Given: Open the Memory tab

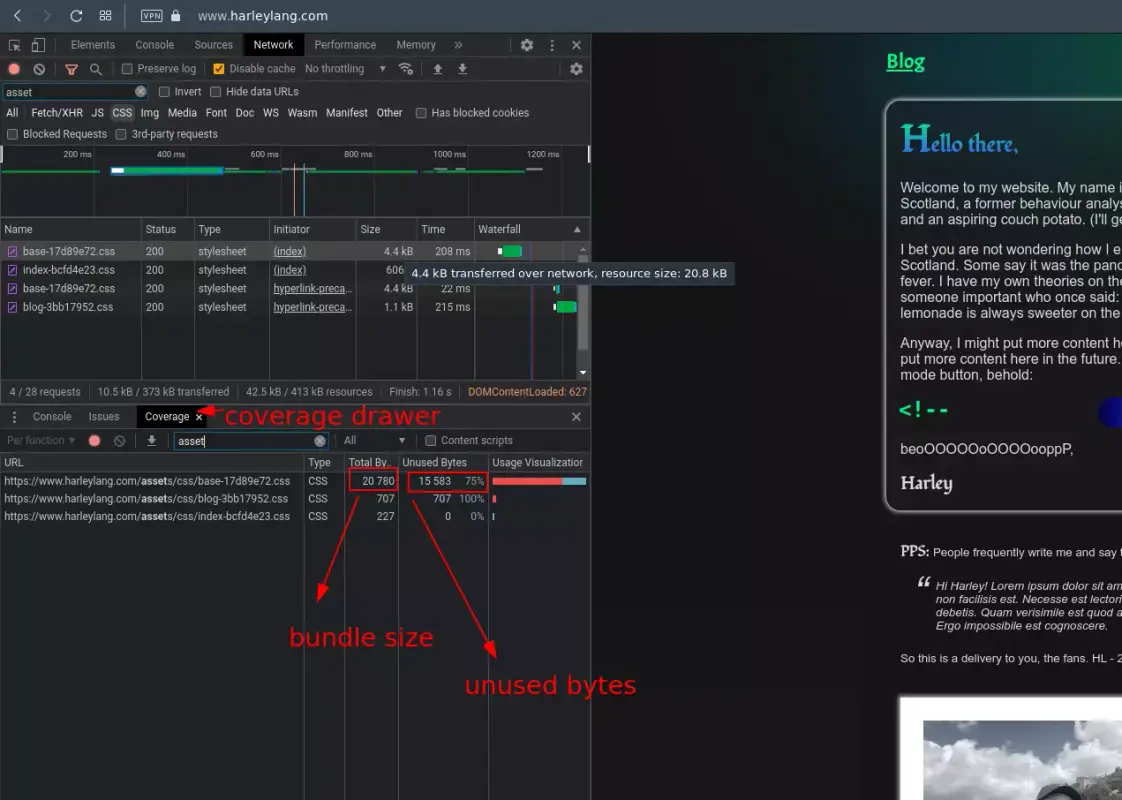Looking at the screenshot, I should pos(416,45).
